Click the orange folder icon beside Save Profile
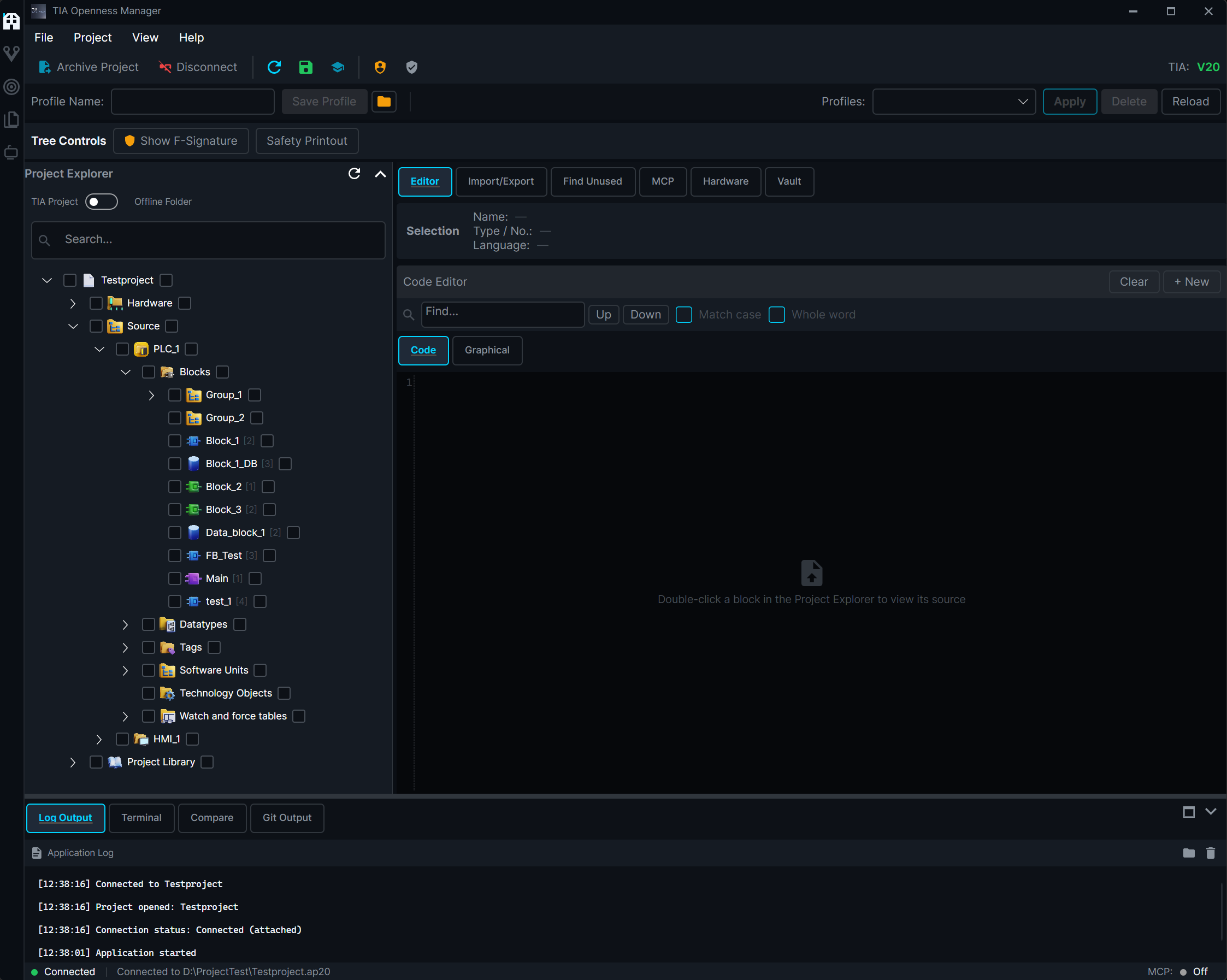The height and width of the screenshot is (980, 1227). pyautogui.click(x=384, y=101)
